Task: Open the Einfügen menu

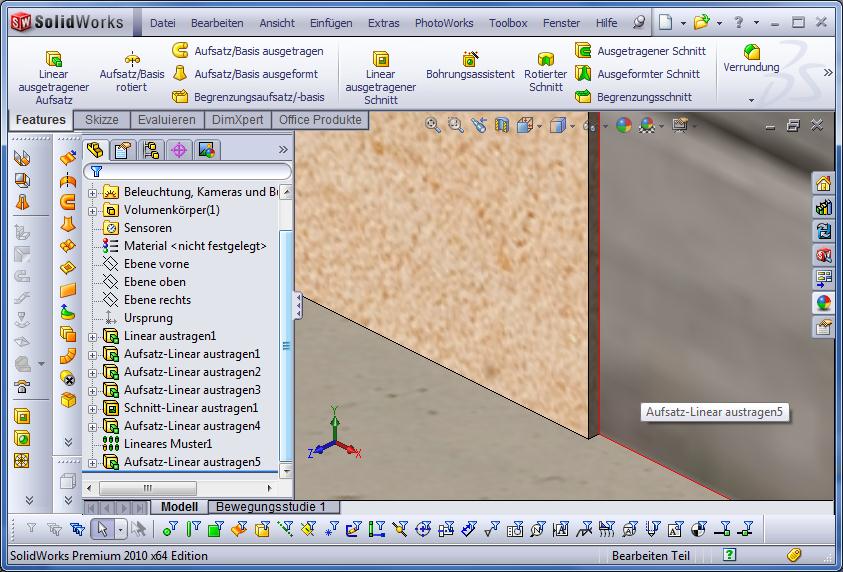Action: tap(330, 23)
